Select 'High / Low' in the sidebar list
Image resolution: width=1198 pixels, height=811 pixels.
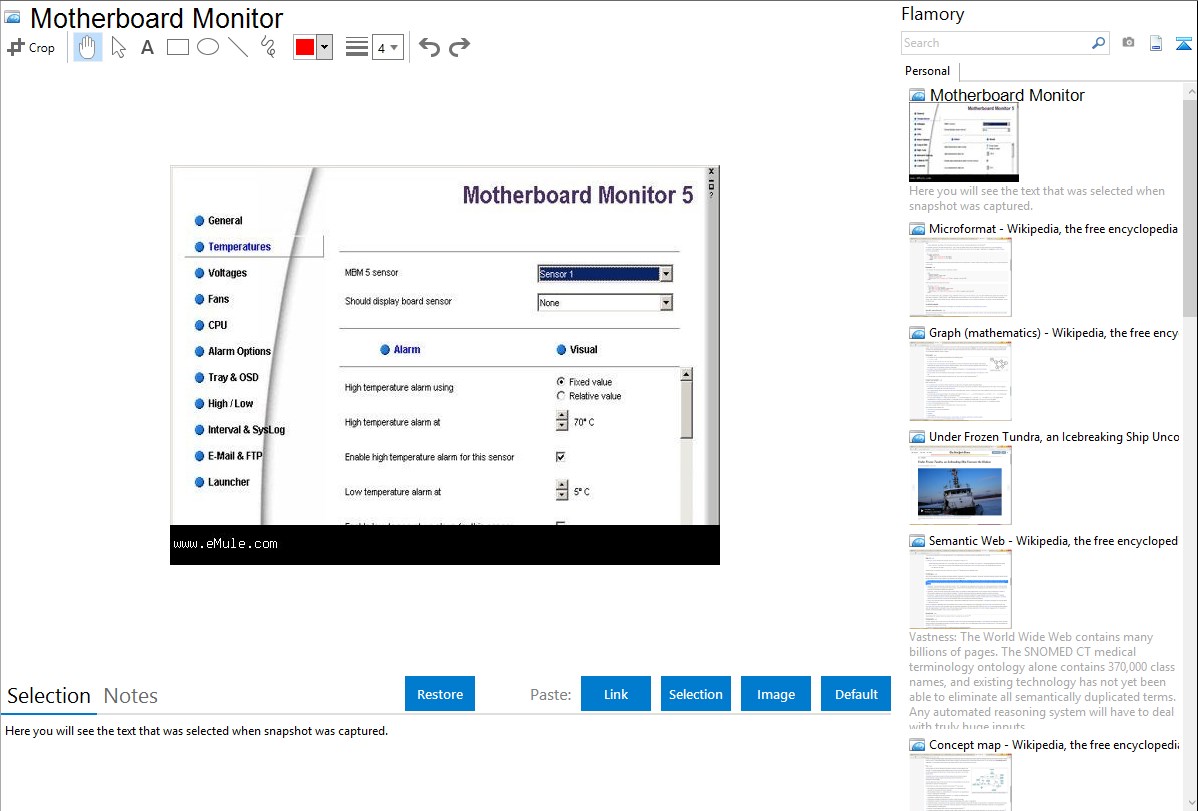tap(224, 404)
